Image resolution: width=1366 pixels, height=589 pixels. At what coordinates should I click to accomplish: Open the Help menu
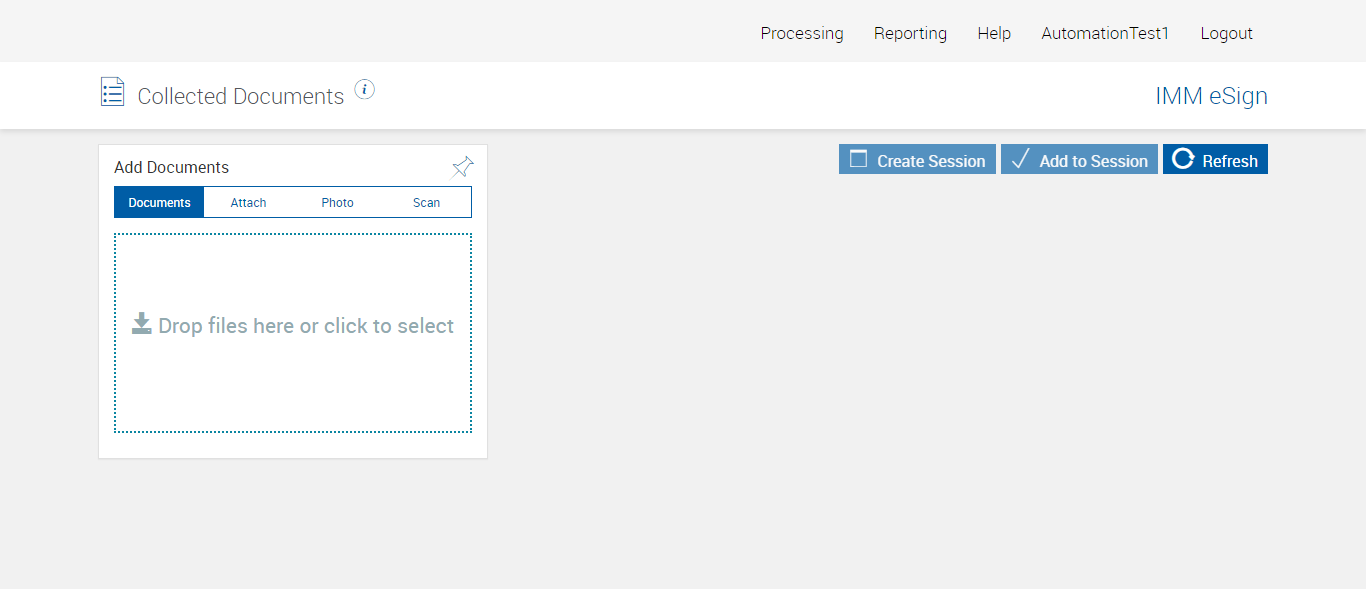(x=994, y=33)
